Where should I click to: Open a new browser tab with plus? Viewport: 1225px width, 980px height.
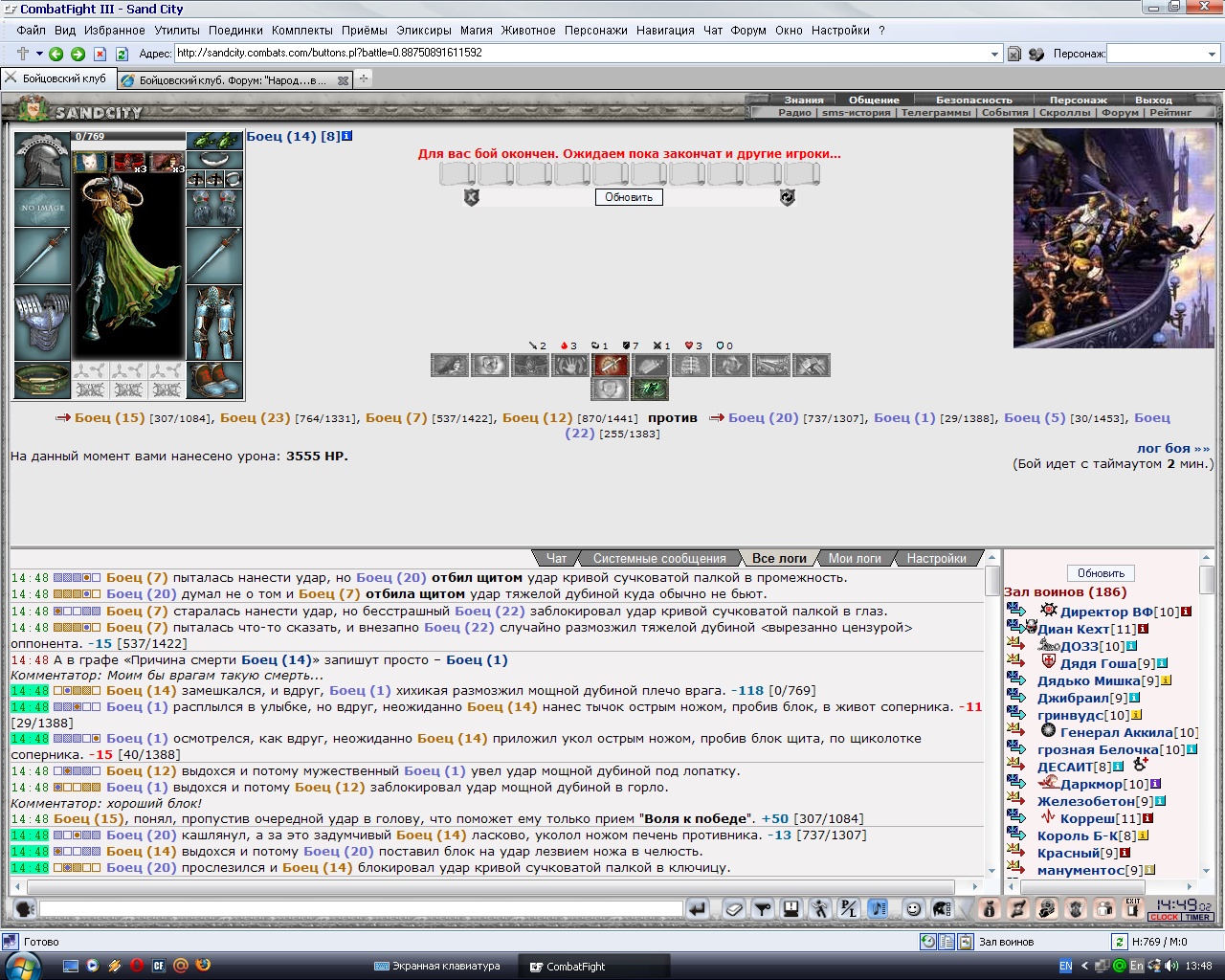pyautogui.click(x=364, y=79)
